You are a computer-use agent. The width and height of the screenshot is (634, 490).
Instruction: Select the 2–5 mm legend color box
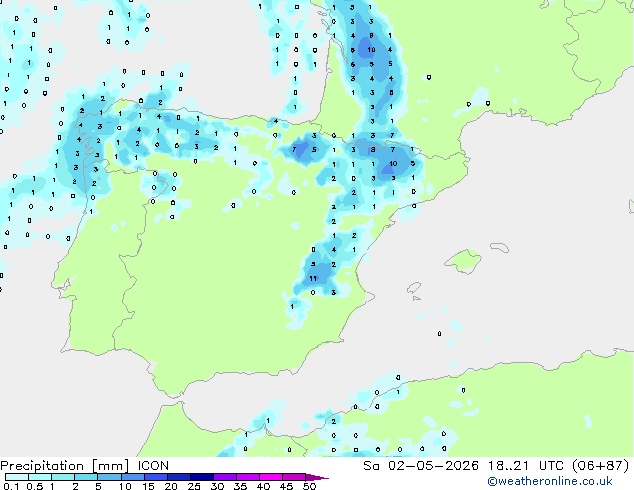86,477
